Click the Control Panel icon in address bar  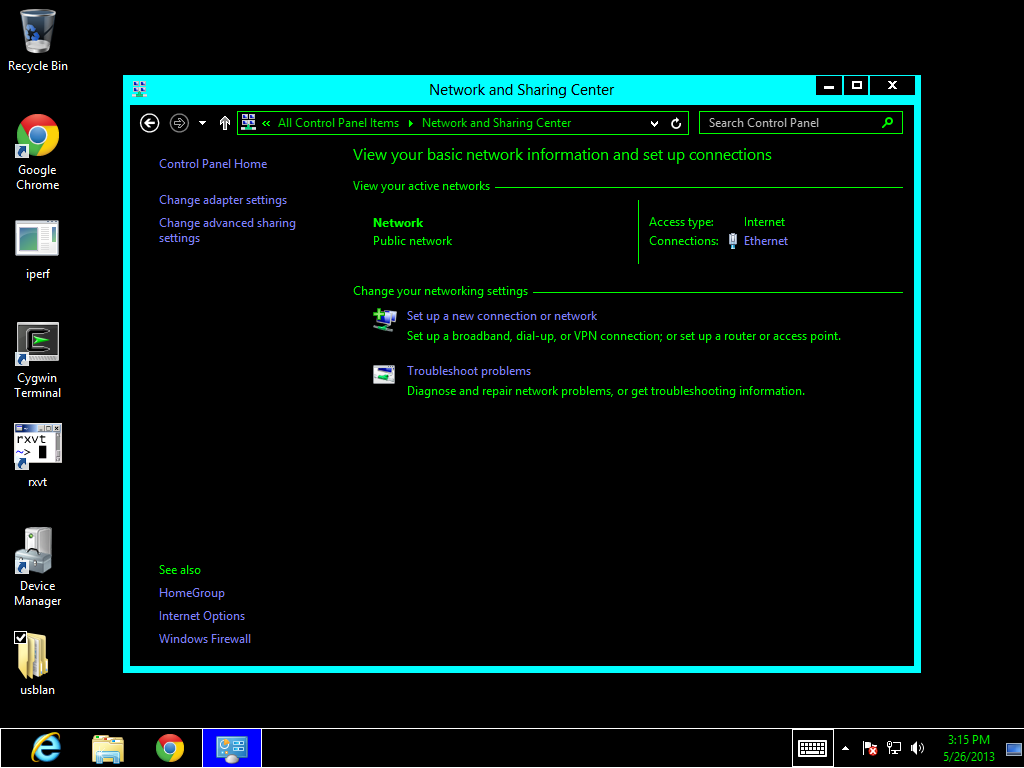click(x=248, y=122)
